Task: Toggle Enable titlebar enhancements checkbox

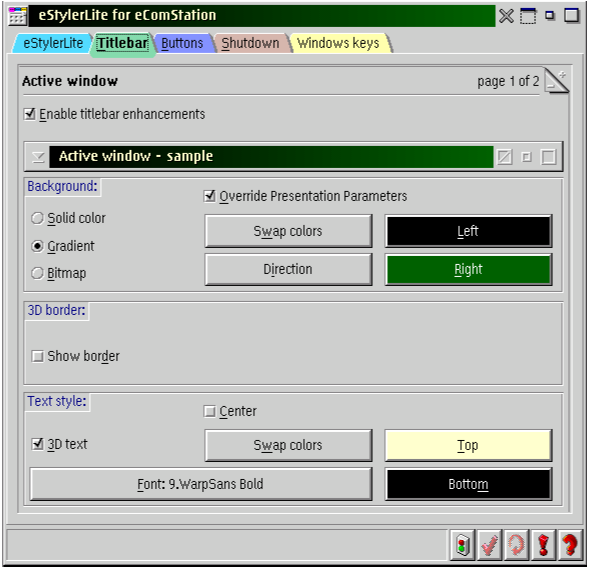Action: pos(115,114)
